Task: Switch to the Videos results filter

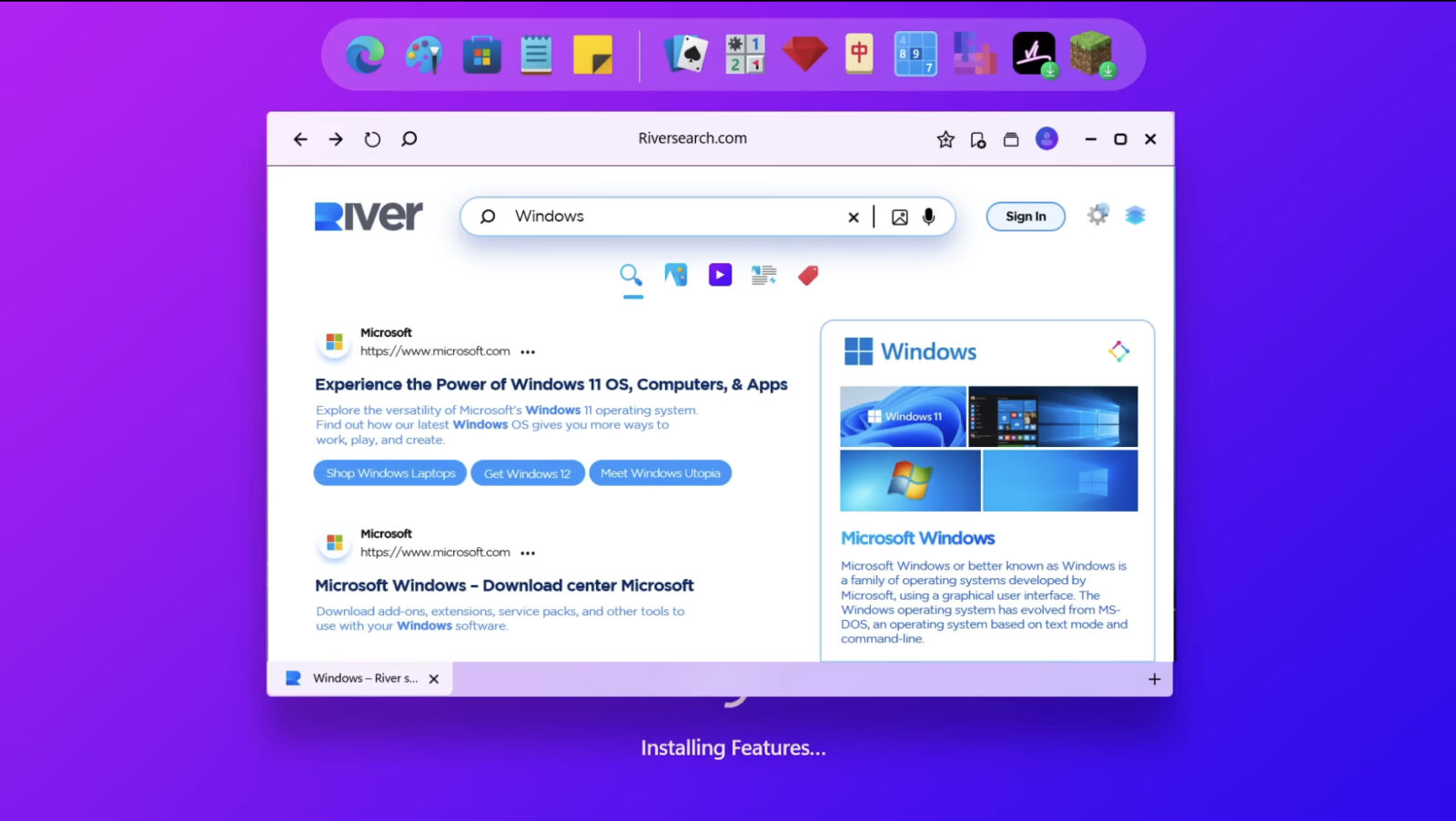Action: coord(720,274)
